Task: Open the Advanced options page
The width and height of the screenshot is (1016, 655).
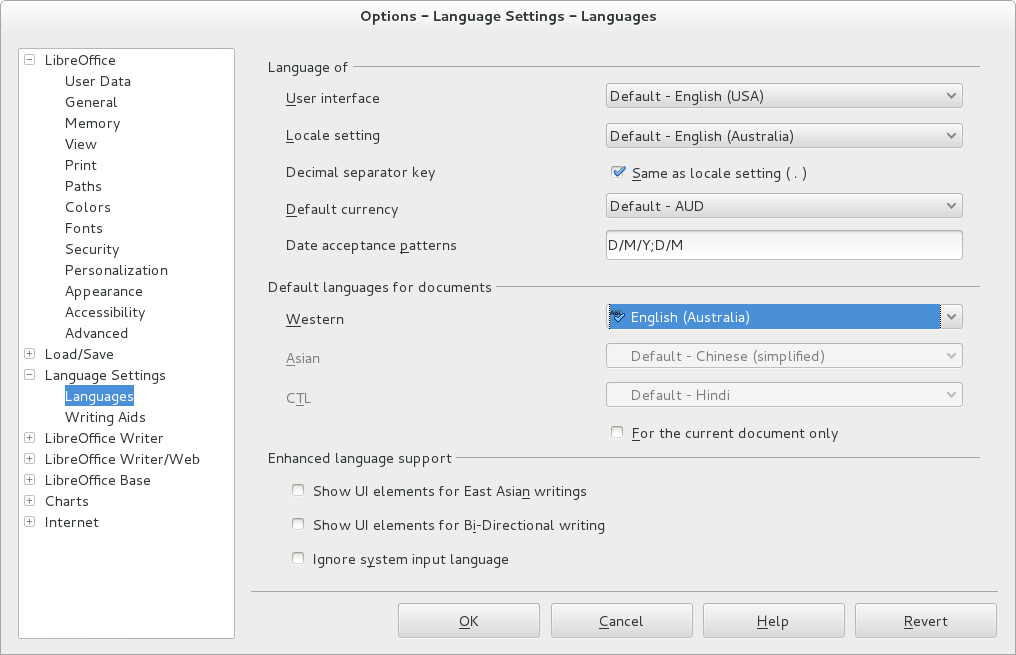Action: pos(96,333)
